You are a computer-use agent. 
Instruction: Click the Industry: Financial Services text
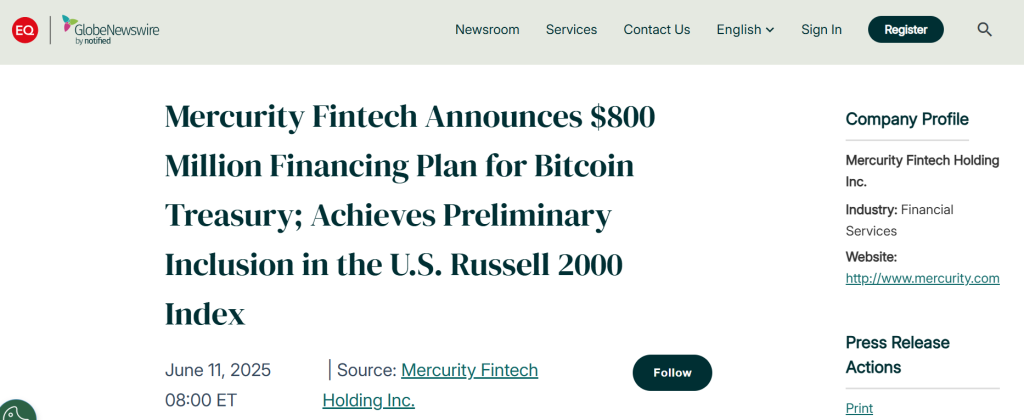pyautogui.click(x=899, y=220)
